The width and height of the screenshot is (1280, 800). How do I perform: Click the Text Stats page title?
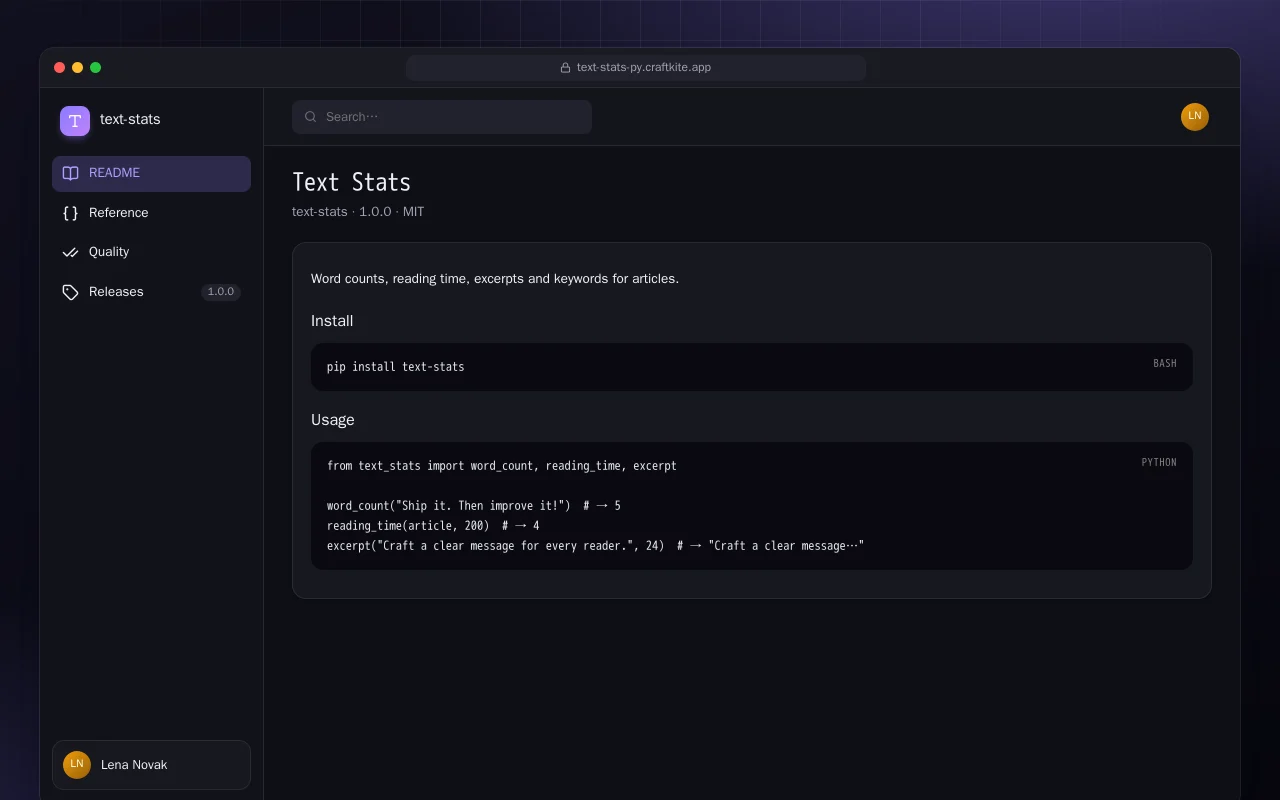[x=351, y=182]
